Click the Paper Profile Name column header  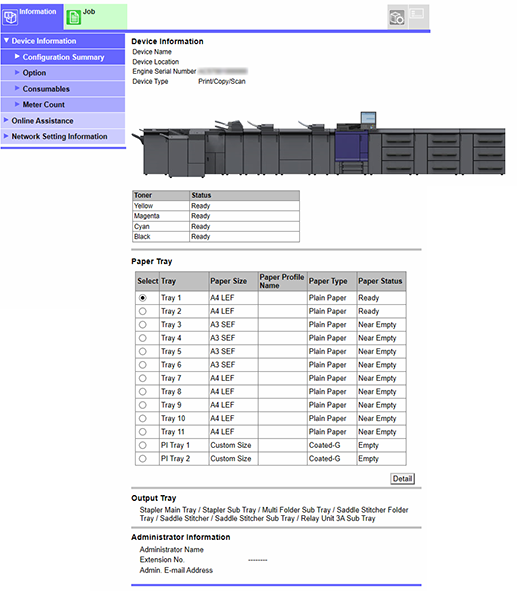click(x=282, y=281)
